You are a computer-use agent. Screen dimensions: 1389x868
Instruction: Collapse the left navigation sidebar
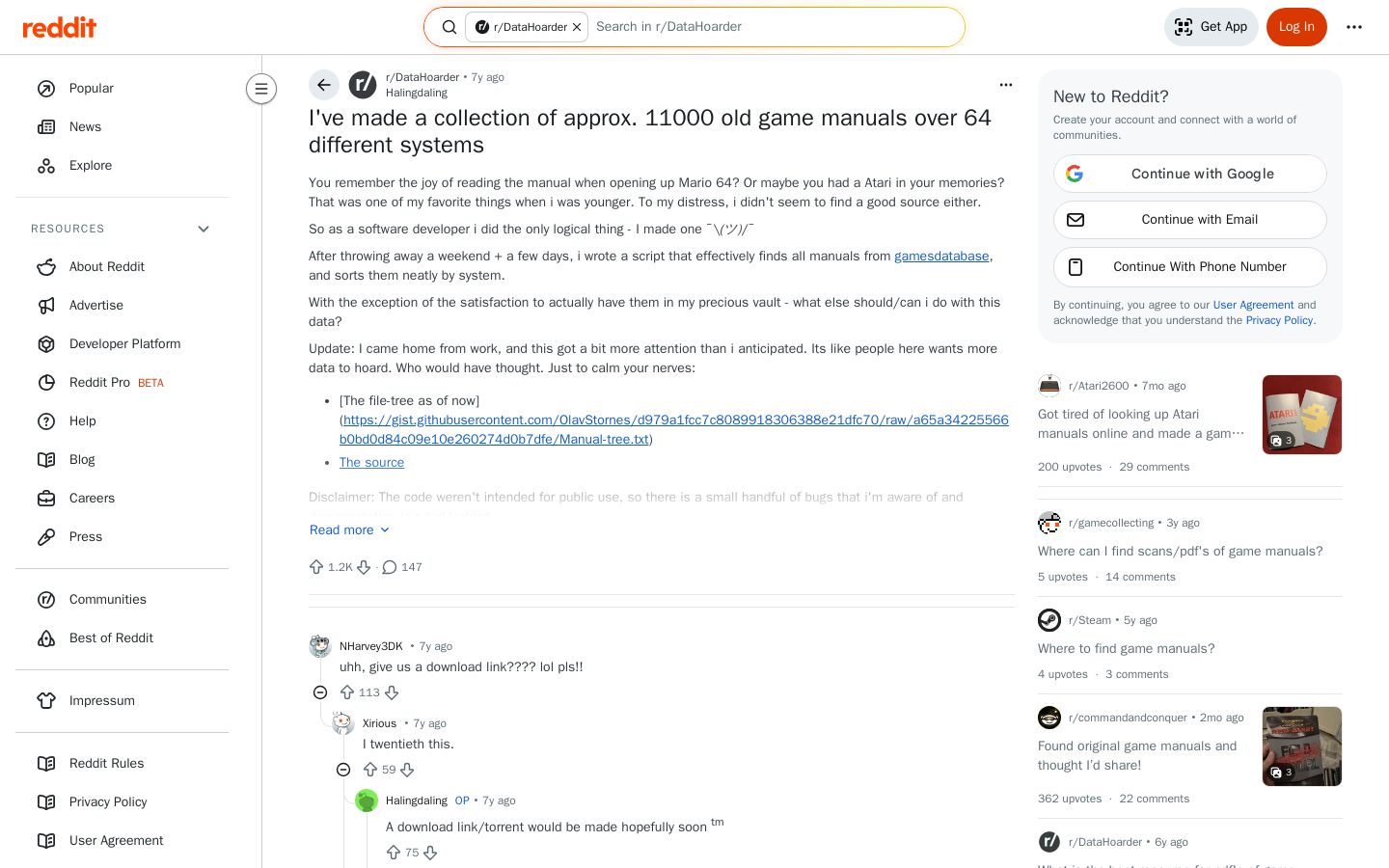261,89
